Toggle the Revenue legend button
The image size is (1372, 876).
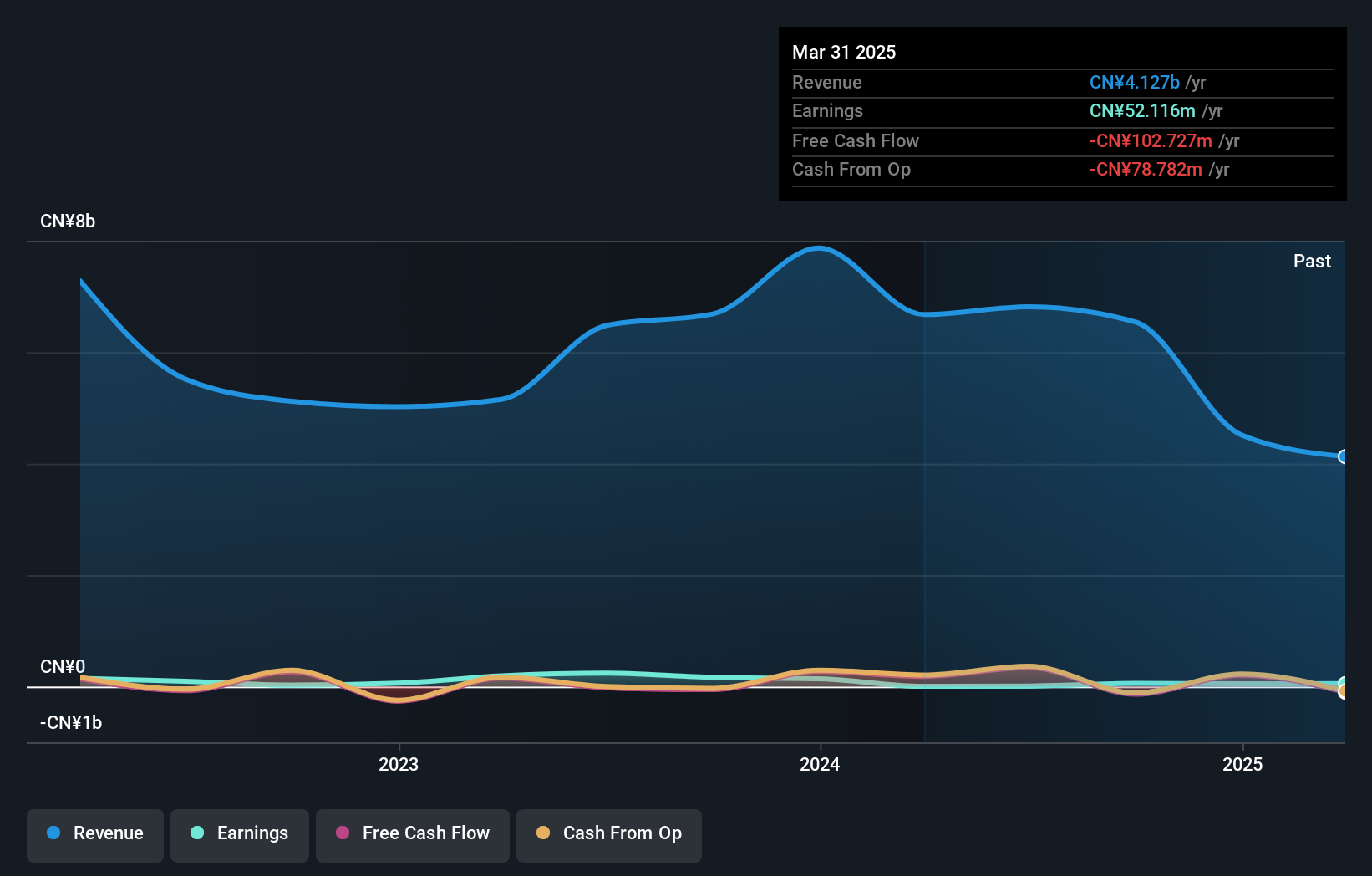[95, 835]
